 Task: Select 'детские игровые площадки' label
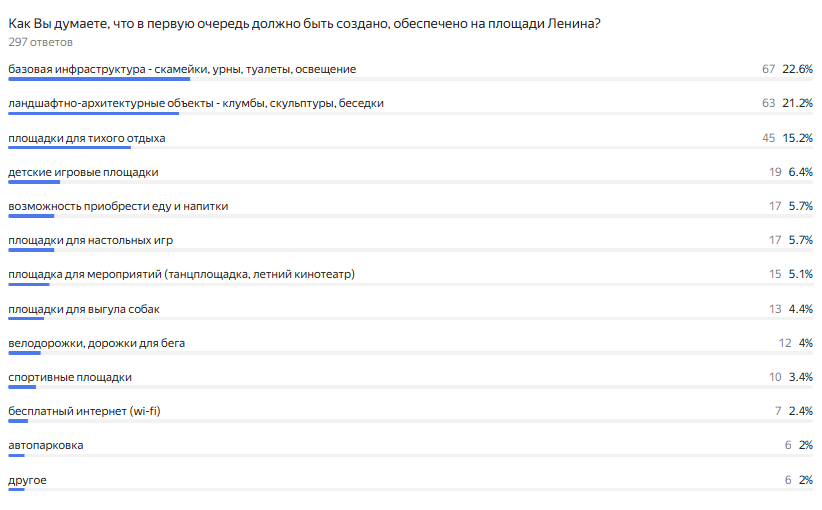[x=83, y=172]
